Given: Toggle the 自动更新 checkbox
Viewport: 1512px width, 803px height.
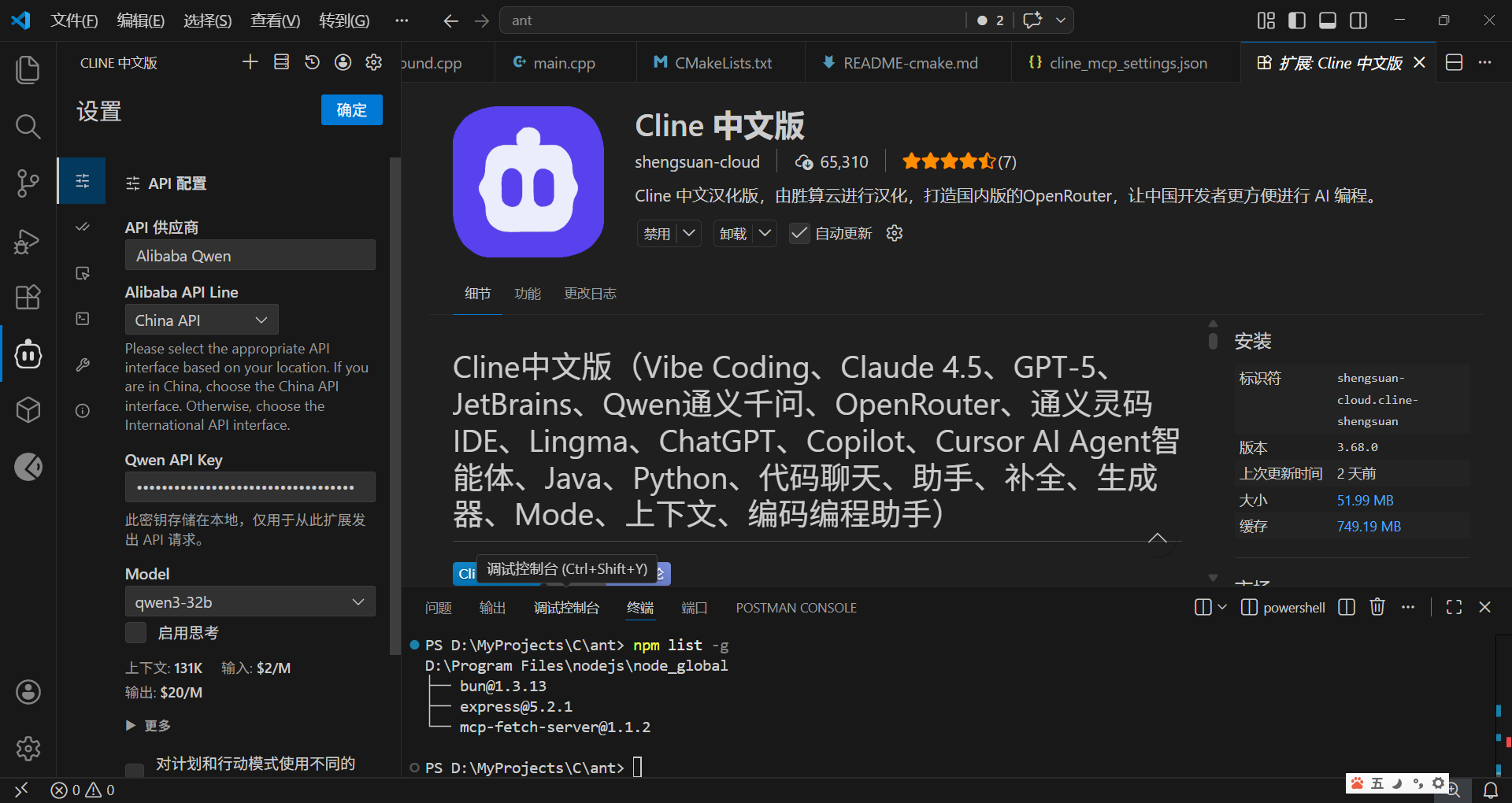Looking at the screenshot, I should coord(799,233).
